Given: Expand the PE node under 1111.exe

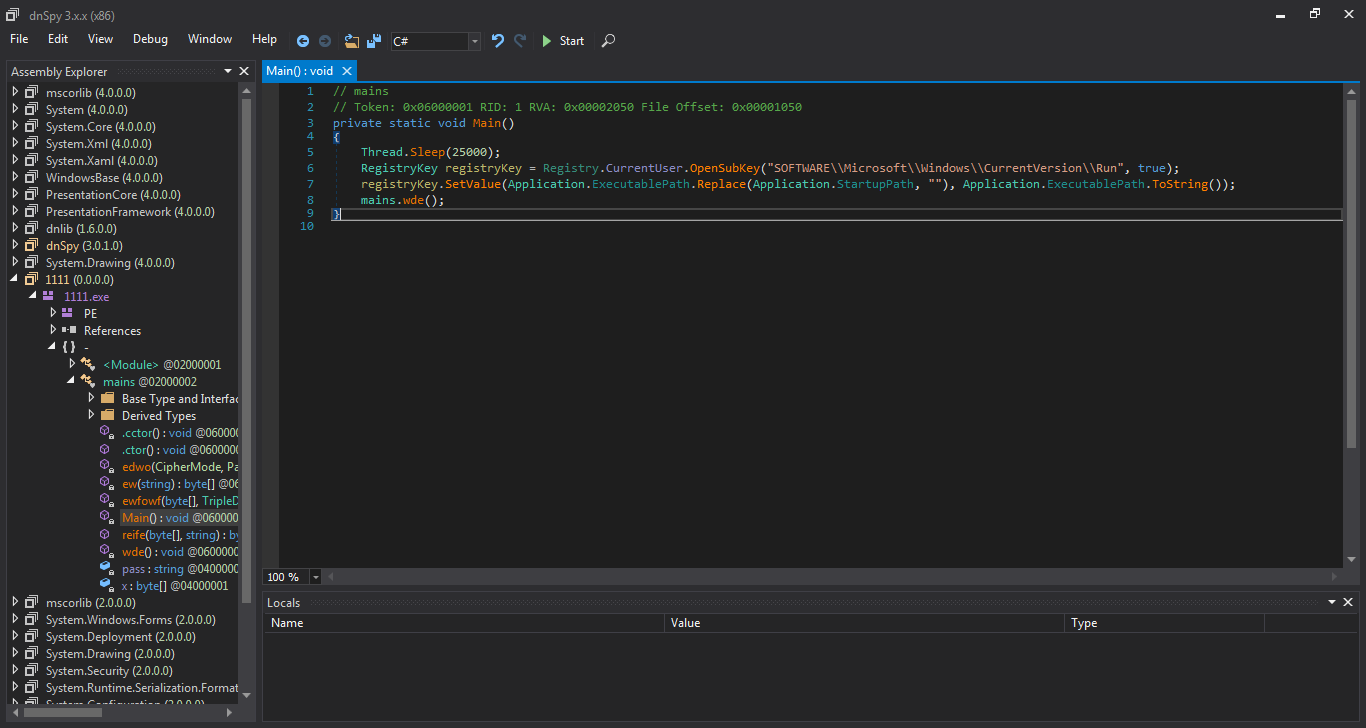Looking at the screenshot, I should (54, 313).
